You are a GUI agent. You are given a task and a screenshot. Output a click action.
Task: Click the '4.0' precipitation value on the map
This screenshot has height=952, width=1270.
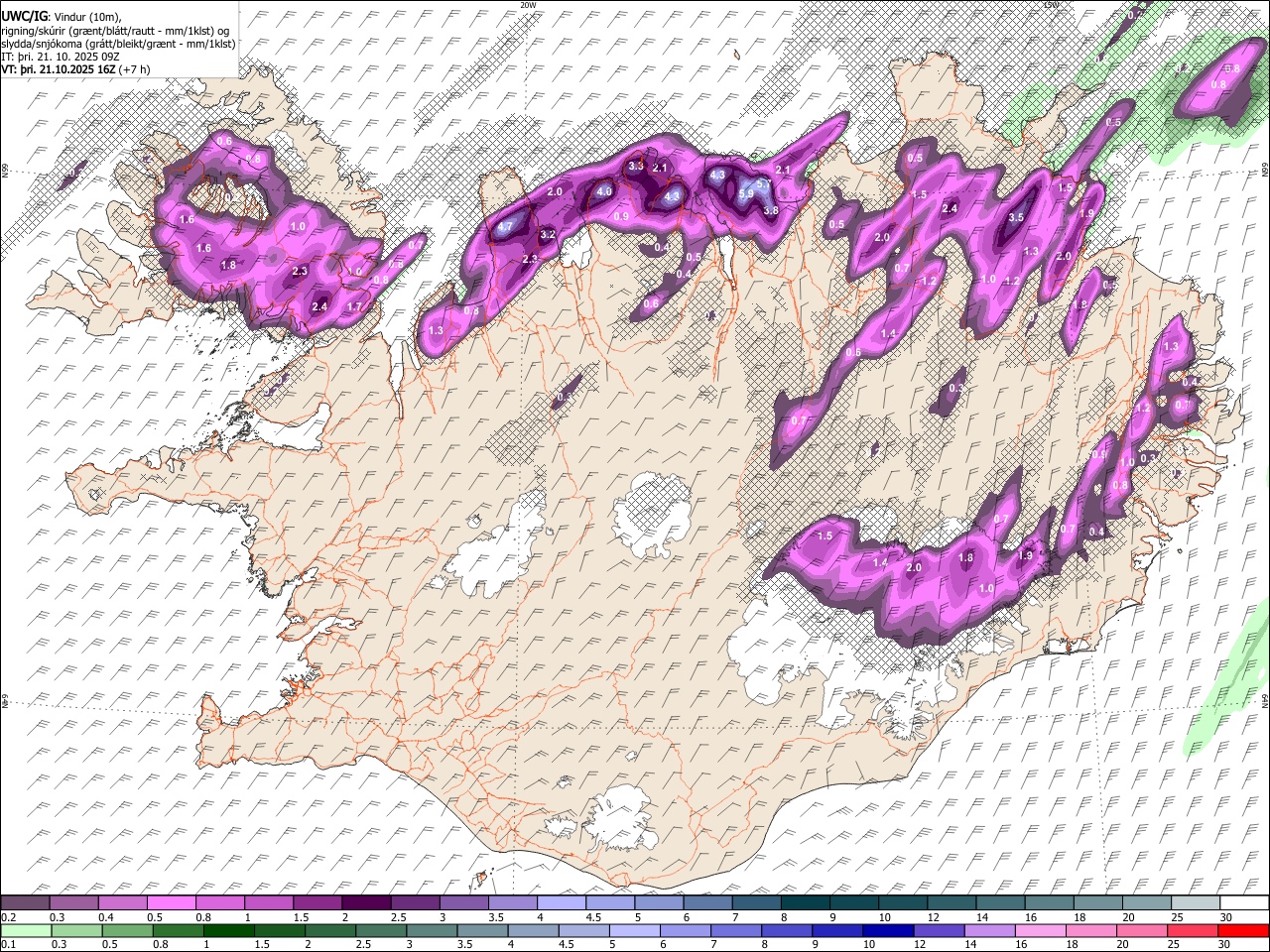click(604, 191)
